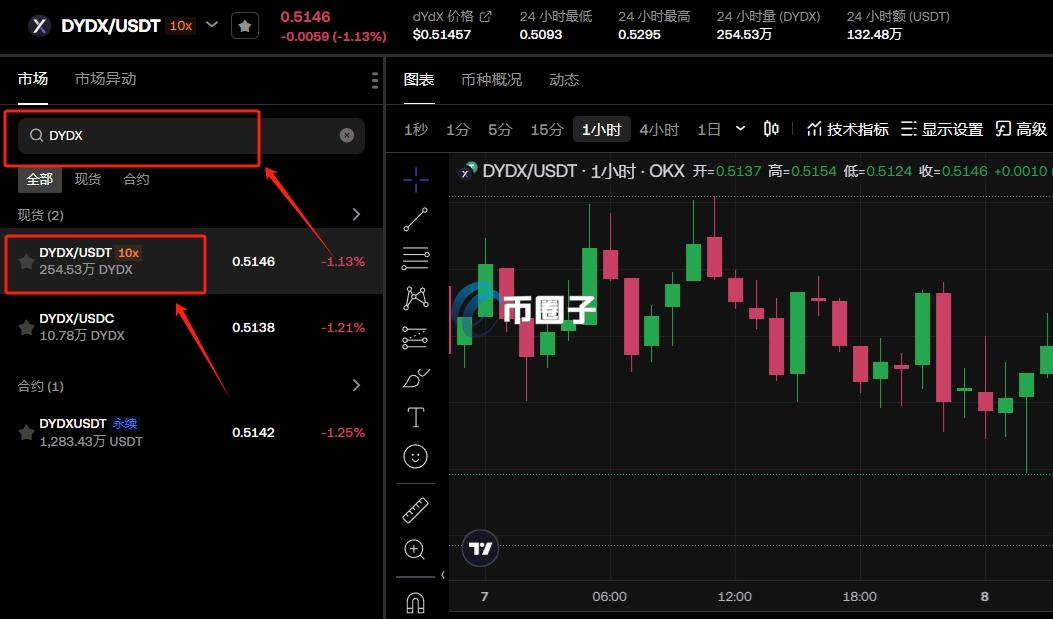Open the emoji sticker tool
The height and width of the screenshot is (619, 1053).
click(416, 457)
